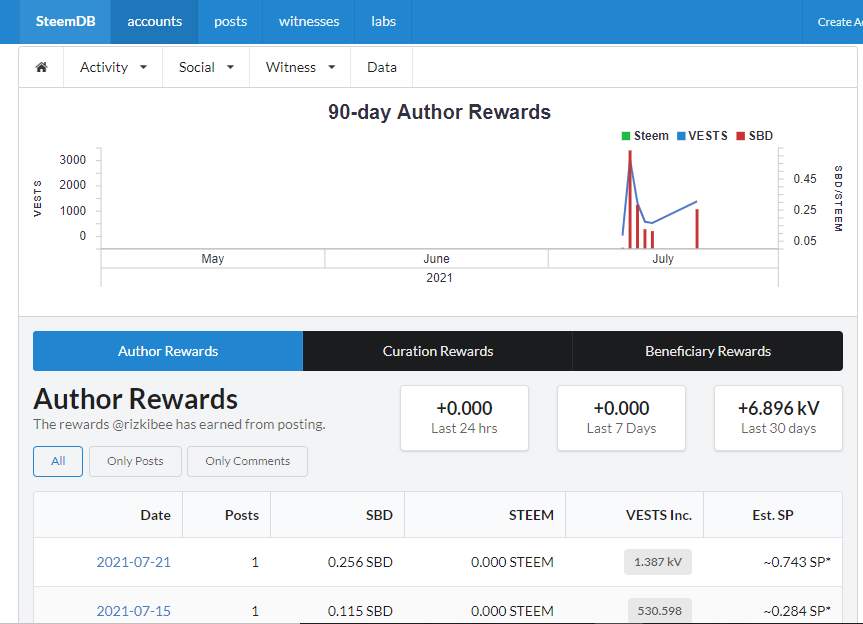863x624 pixels.
Task: Click the Last 24 hrs stat card
Action: (x=465, y=418)
